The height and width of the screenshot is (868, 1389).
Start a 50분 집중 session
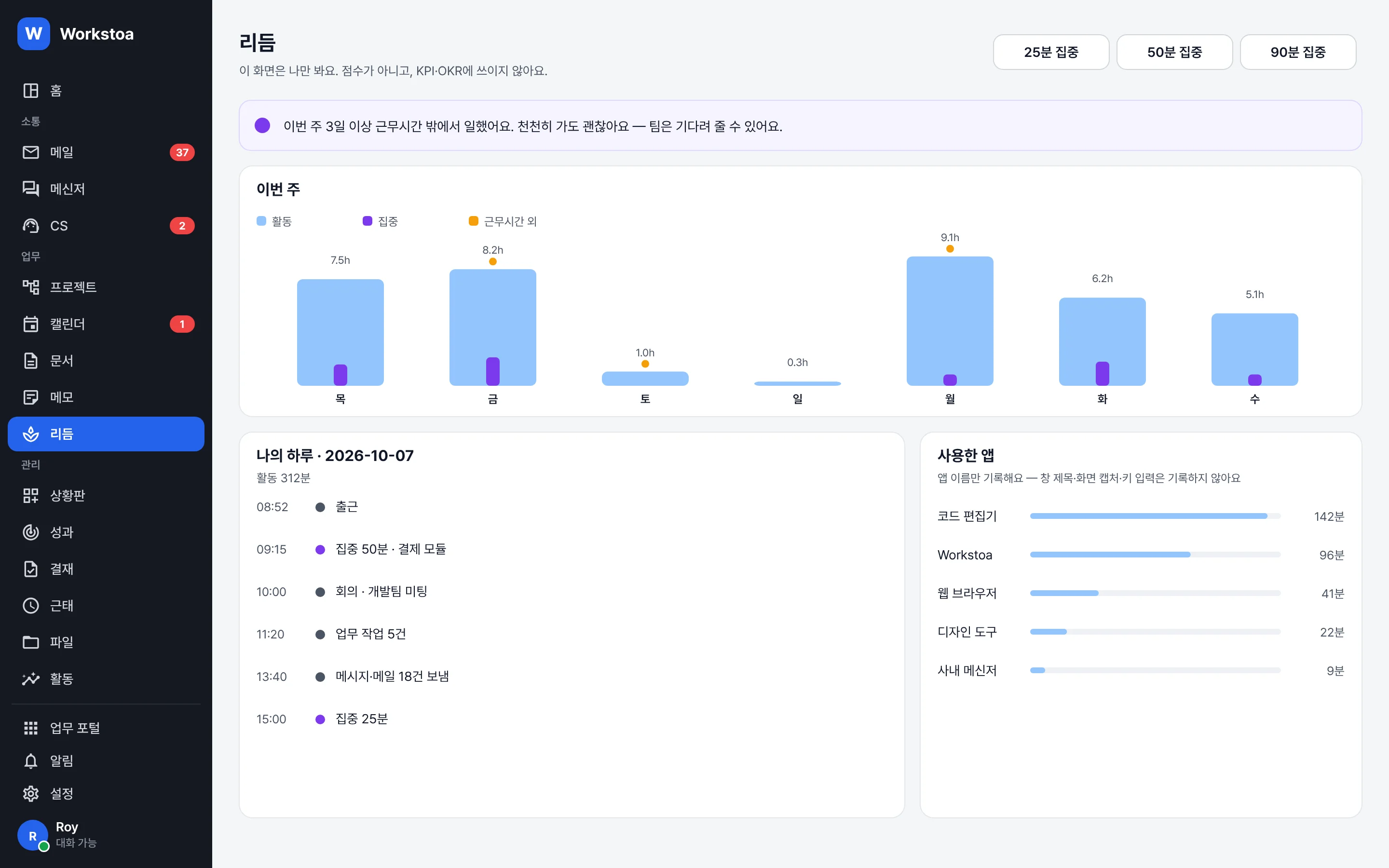point(1174,52)
